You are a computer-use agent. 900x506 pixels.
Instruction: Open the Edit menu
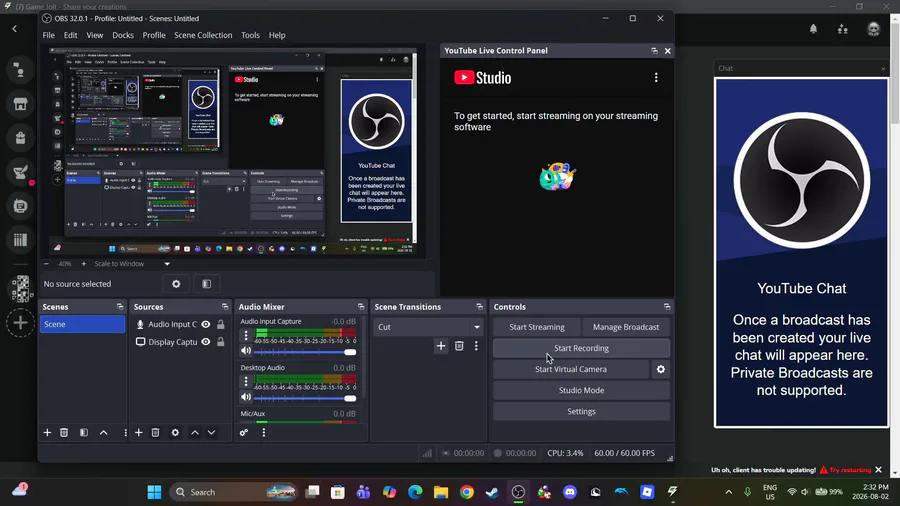coord(71,35)
